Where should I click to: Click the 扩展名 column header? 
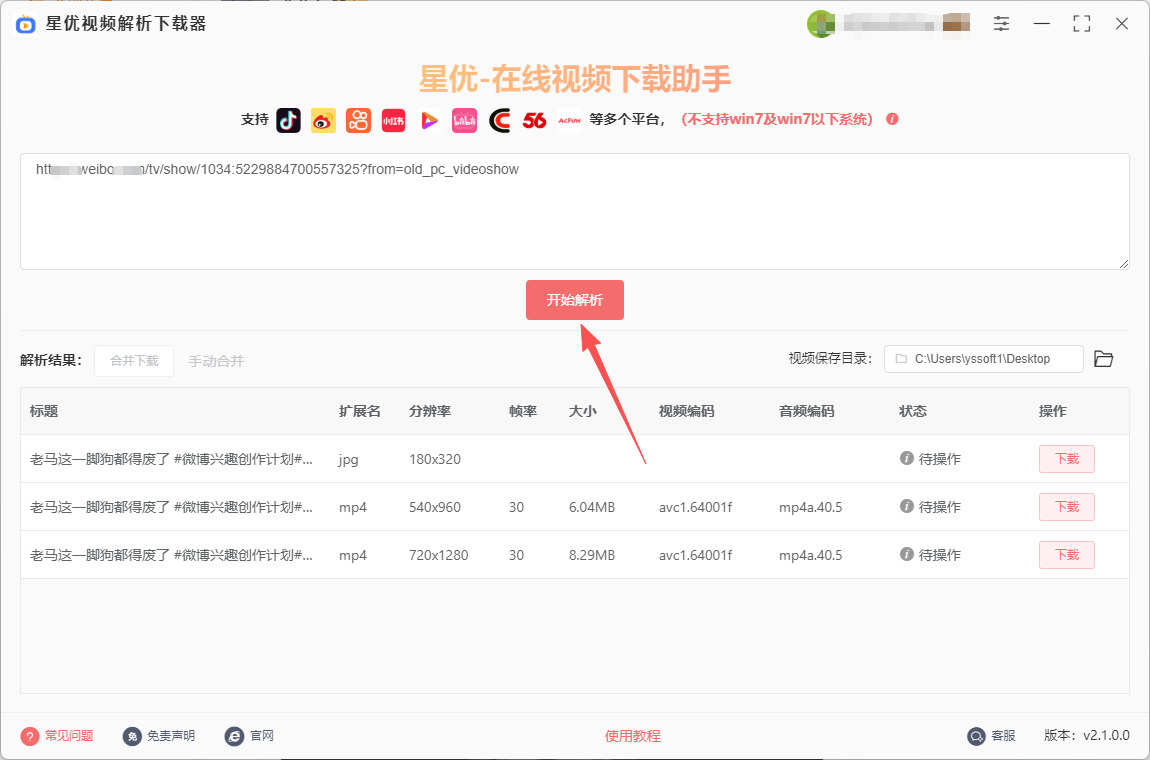coord(360,411)
